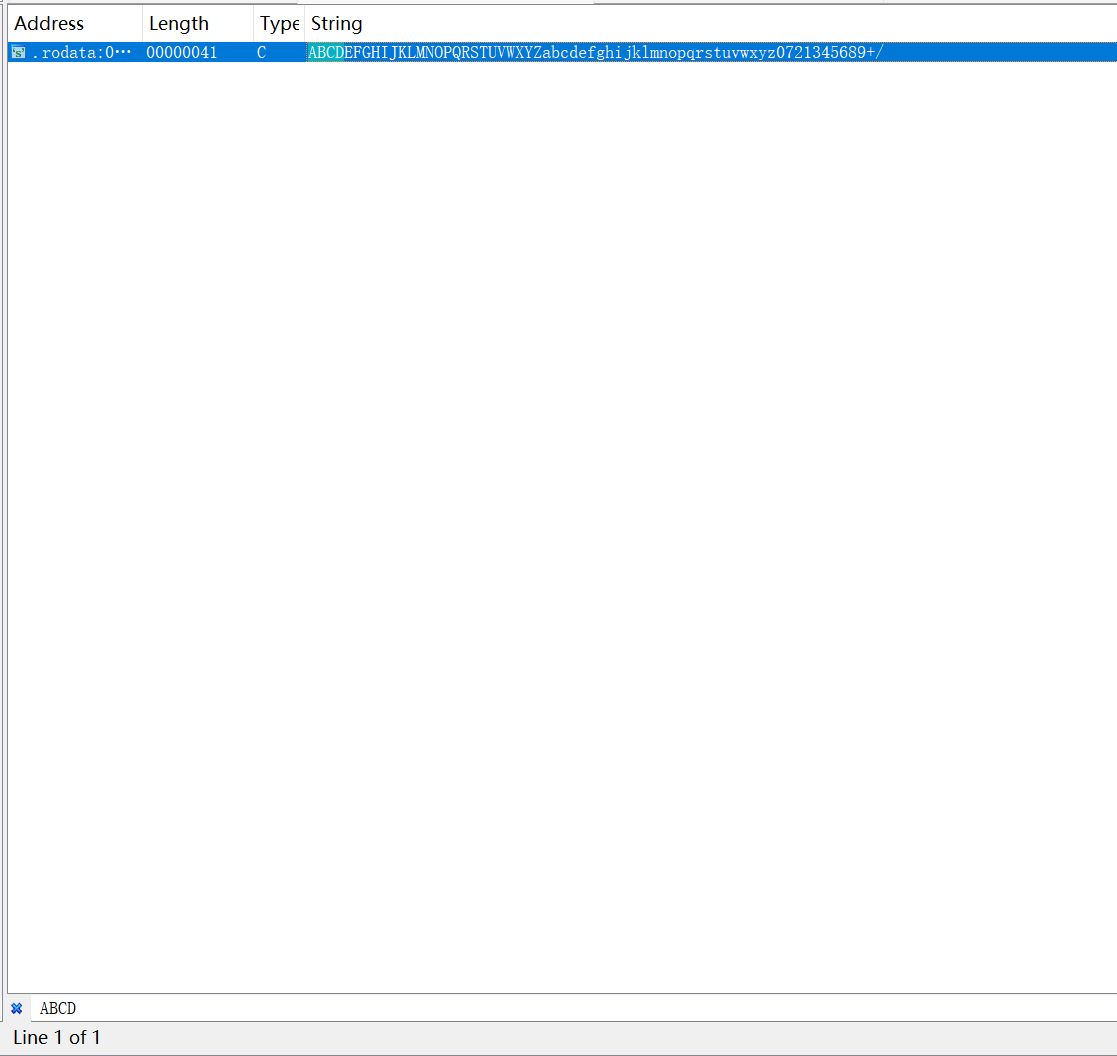The image size is (1117, 1056).
Task: Click the digits 0721345689+/ at the string end
Action: pos(830,52)
